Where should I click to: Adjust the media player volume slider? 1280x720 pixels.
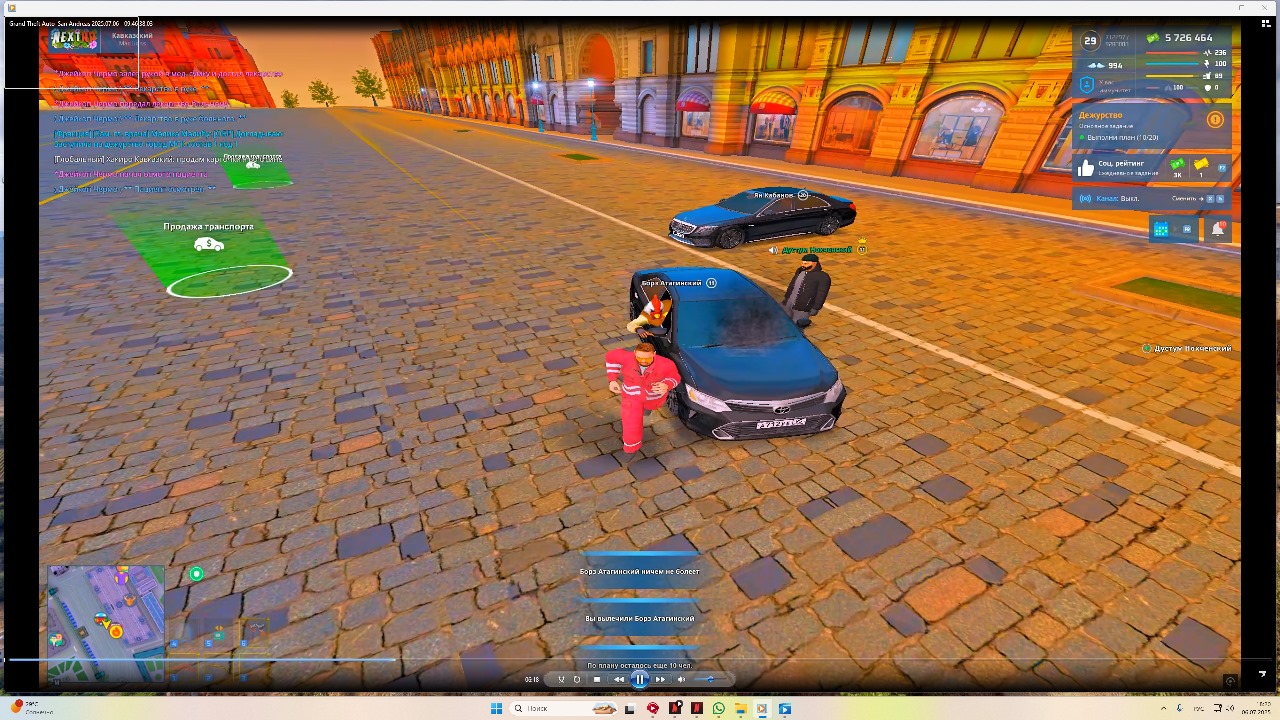pos(710,679)
